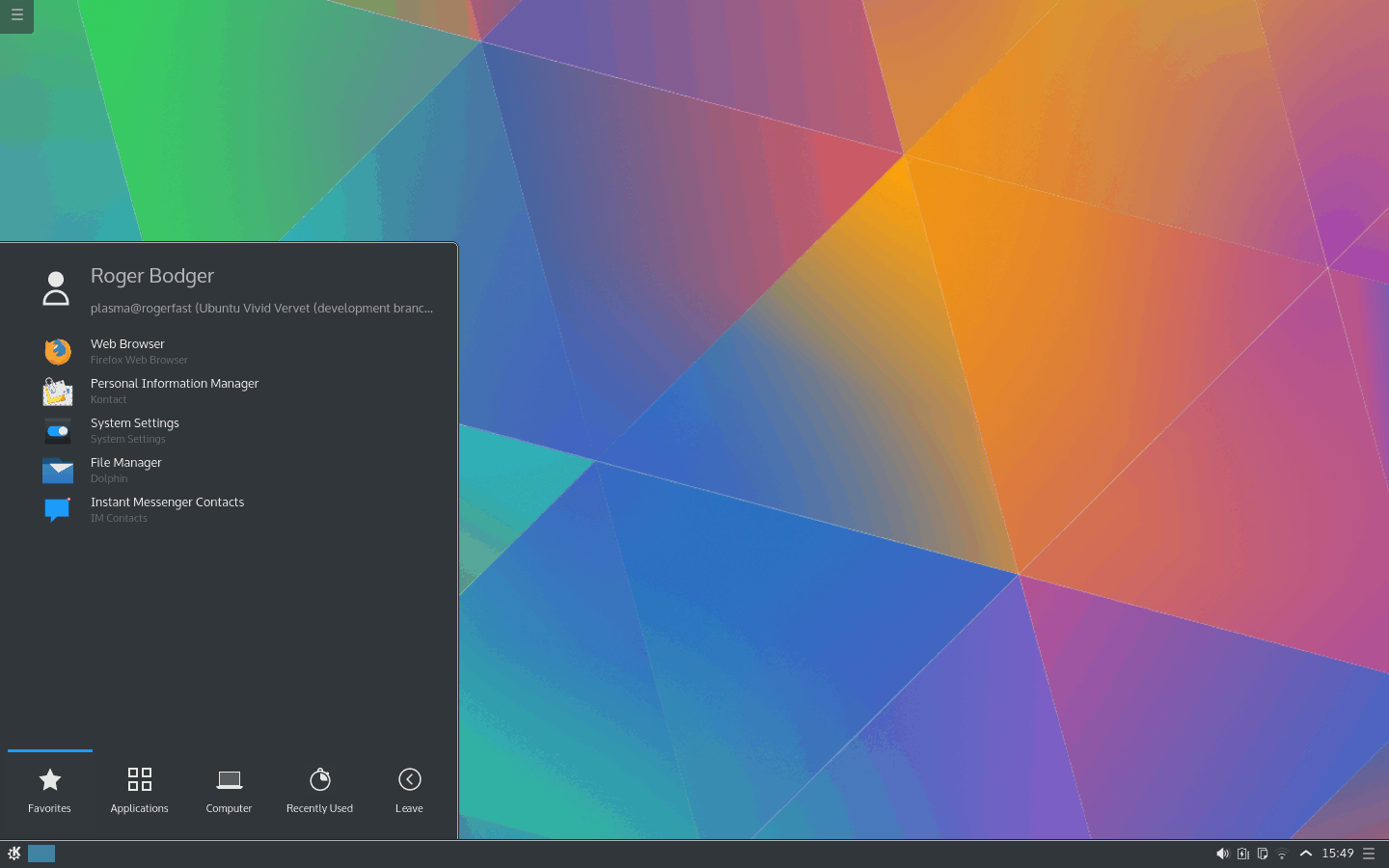Click the Roger Bodger user name
The width and height of the screenshot is (1389, 868).
(x=152, y=276)
